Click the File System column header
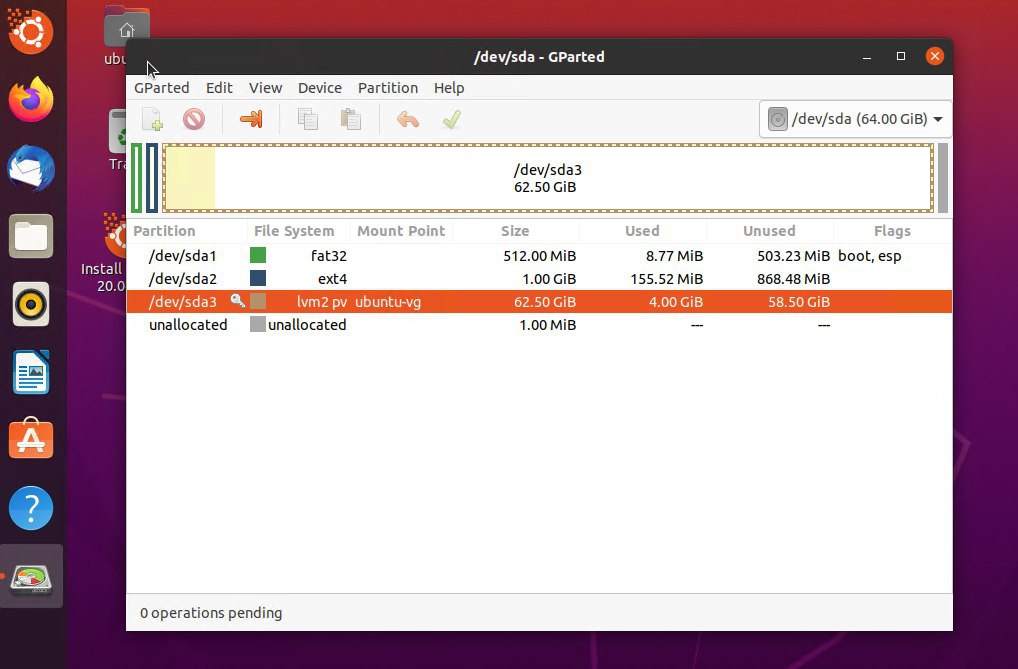This screenshot has width=1018, height=669. 298,231
